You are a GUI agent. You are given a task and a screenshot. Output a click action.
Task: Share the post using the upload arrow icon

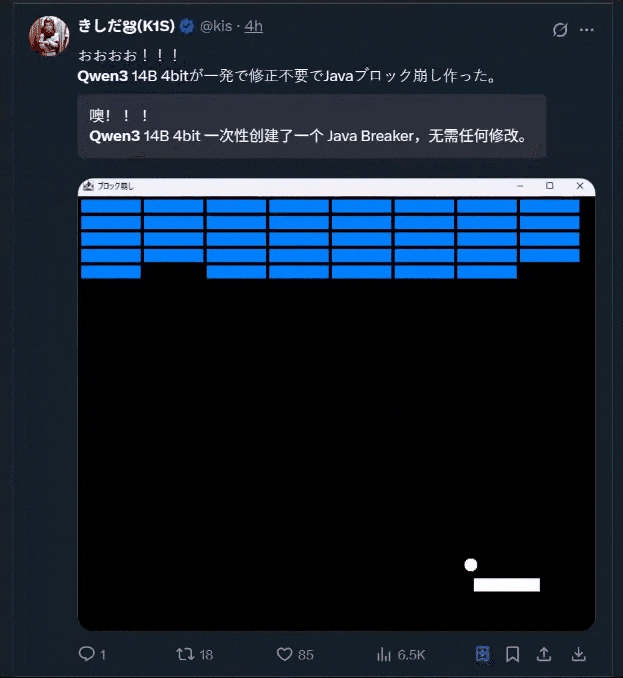(x=544, y=654)
